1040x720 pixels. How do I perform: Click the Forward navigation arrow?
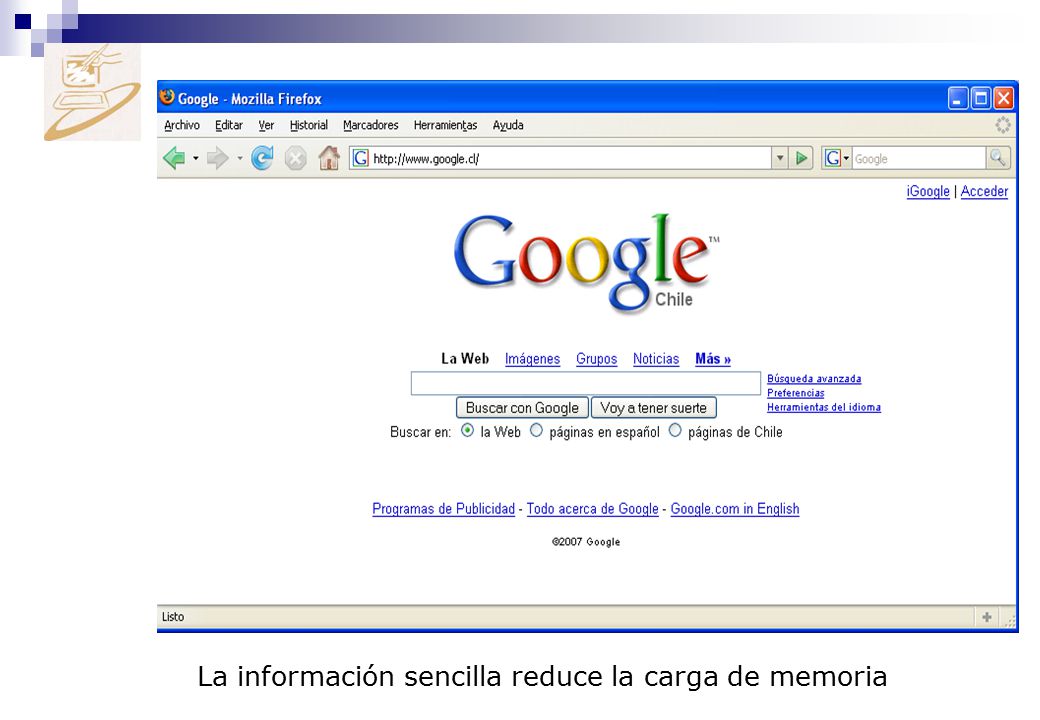coord(218,158)
